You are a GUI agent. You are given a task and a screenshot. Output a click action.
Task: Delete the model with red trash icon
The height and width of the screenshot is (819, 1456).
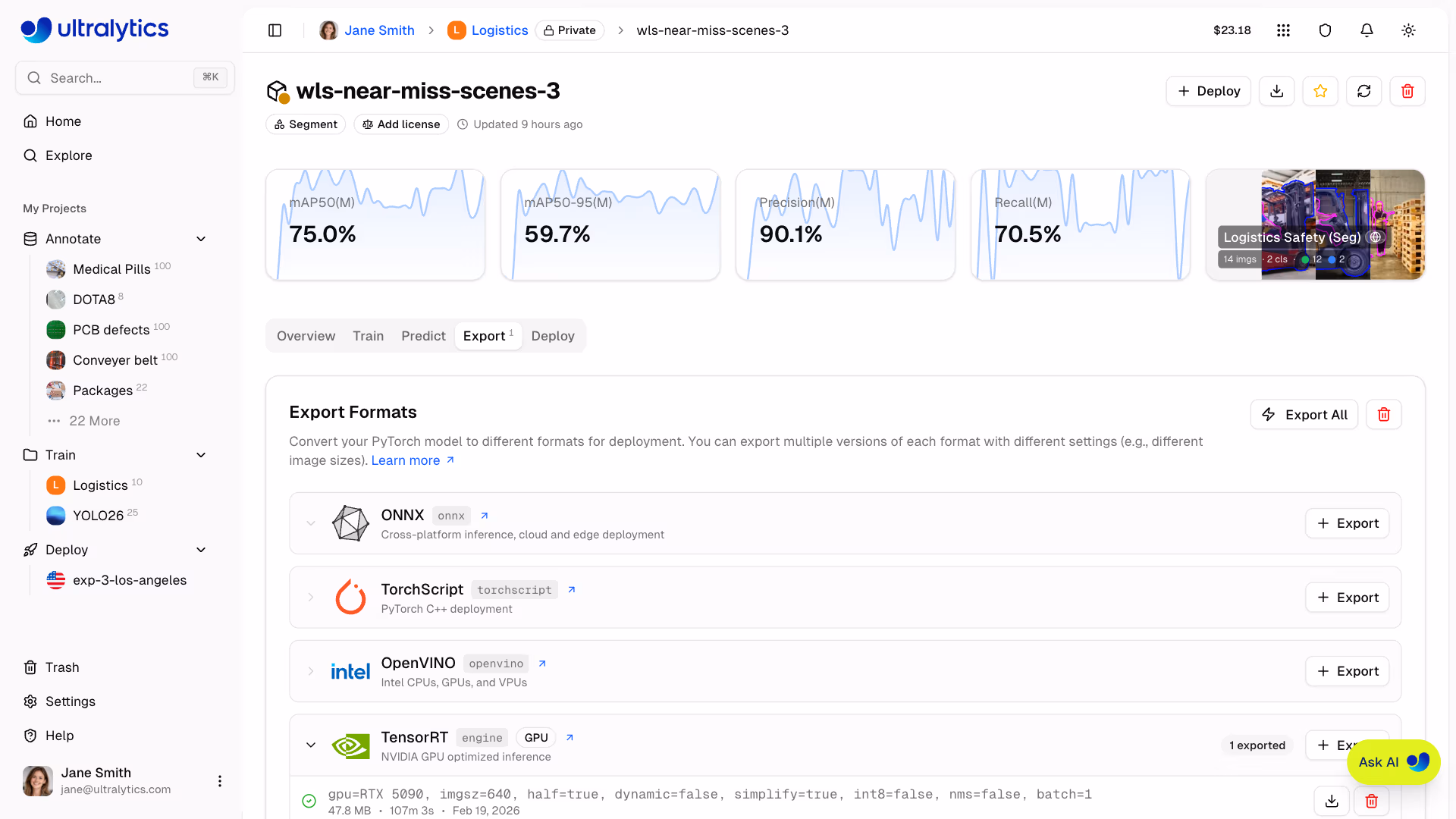(x=1407, y=91)
